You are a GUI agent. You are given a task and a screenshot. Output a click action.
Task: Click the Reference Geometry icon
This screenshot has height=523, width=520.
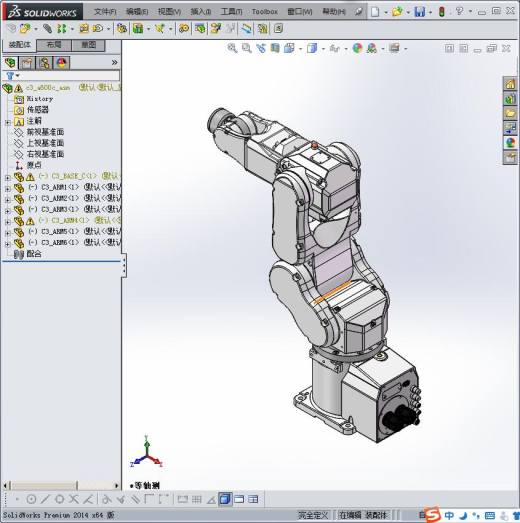160,29
